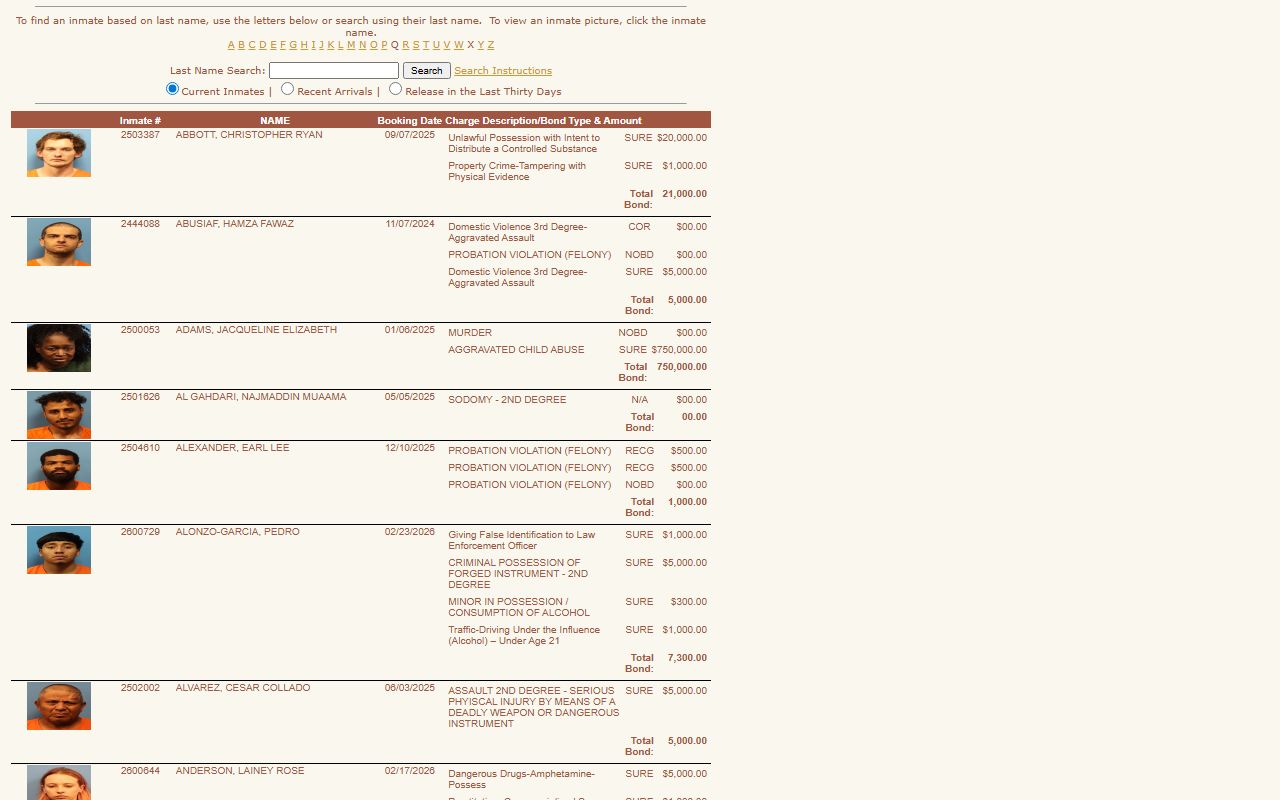Click name ANDERSON, LAINEY ROSE
The width and height of the screenshot is (1280, 800).
tap(240, 771)
